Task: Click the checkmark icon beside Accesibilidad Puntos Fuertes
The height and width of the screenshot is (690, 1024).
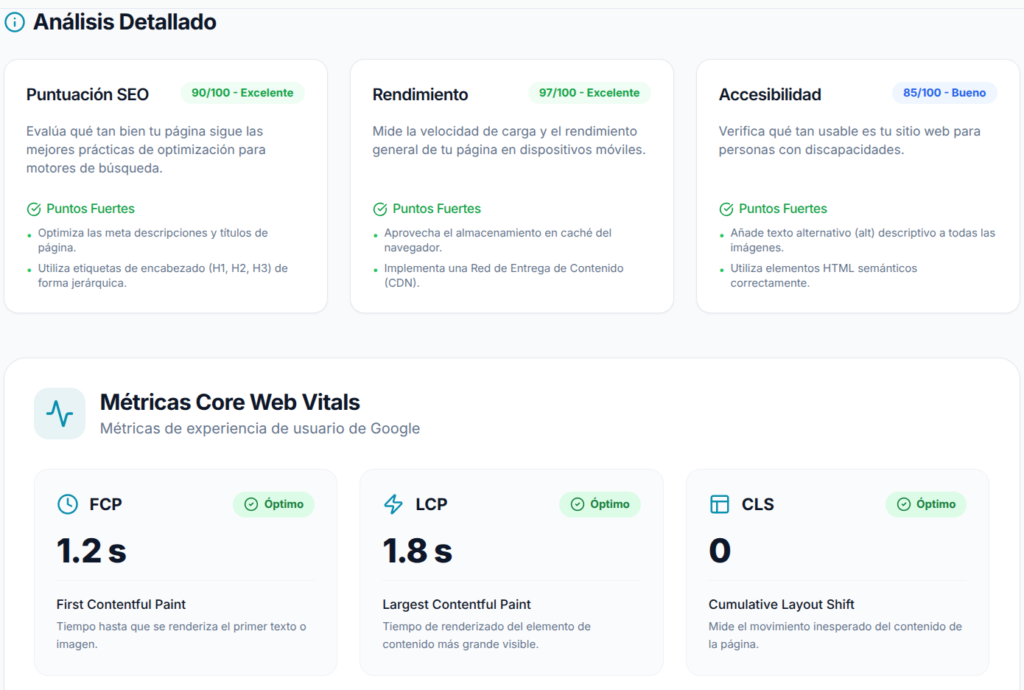Action: [726, 209]
